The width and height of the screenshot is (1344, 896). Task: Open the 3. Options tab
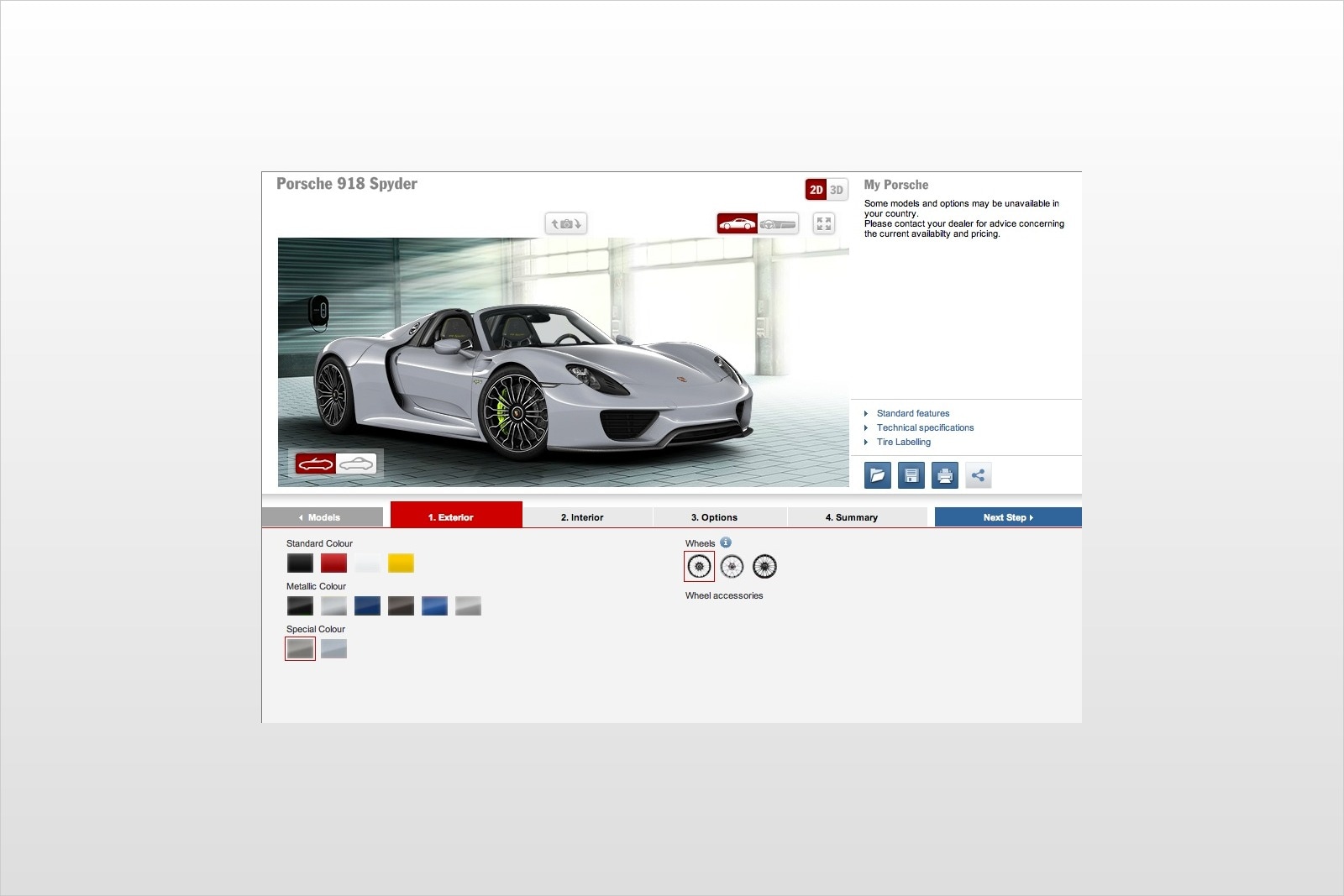(719, 517)
